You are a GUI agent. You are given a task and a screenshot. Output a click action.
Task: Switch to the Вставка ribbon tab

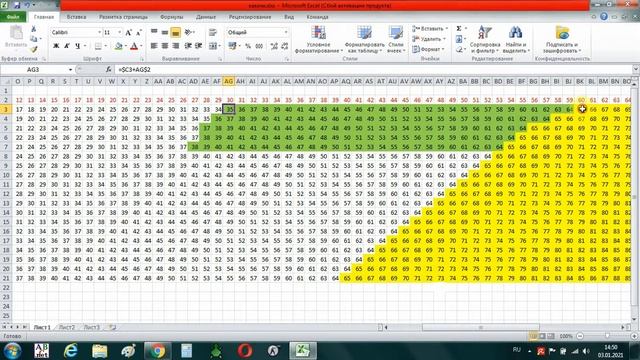(x=76, y=17)
